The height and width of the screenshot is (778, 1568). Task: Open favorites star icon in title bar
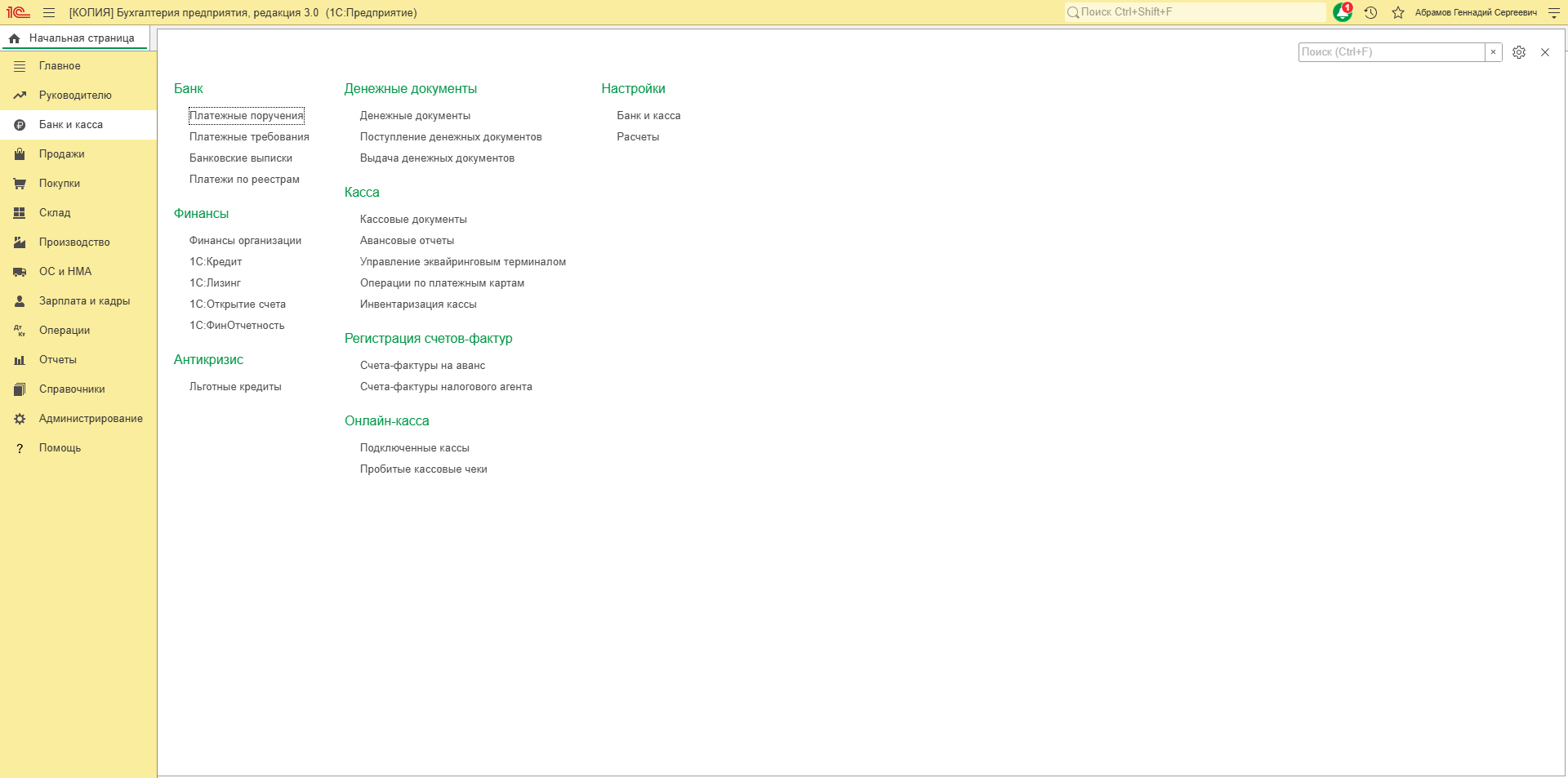(x=1398, y=12)
